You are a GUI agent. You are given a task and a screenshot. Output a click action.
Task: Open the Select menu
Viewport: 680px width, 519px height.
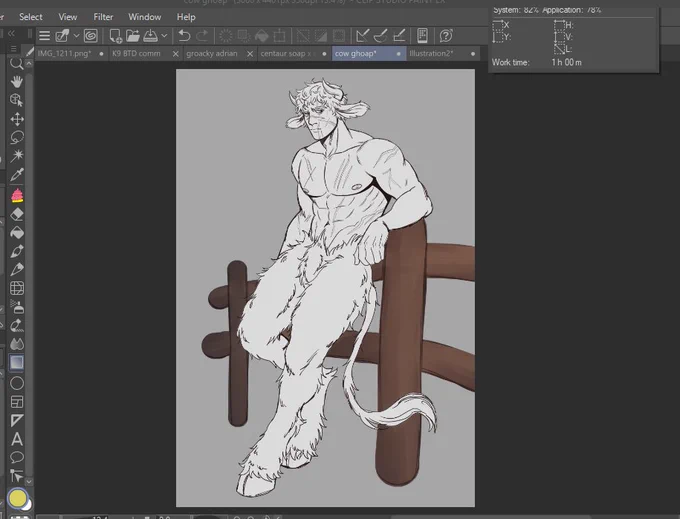click(30, 17)
